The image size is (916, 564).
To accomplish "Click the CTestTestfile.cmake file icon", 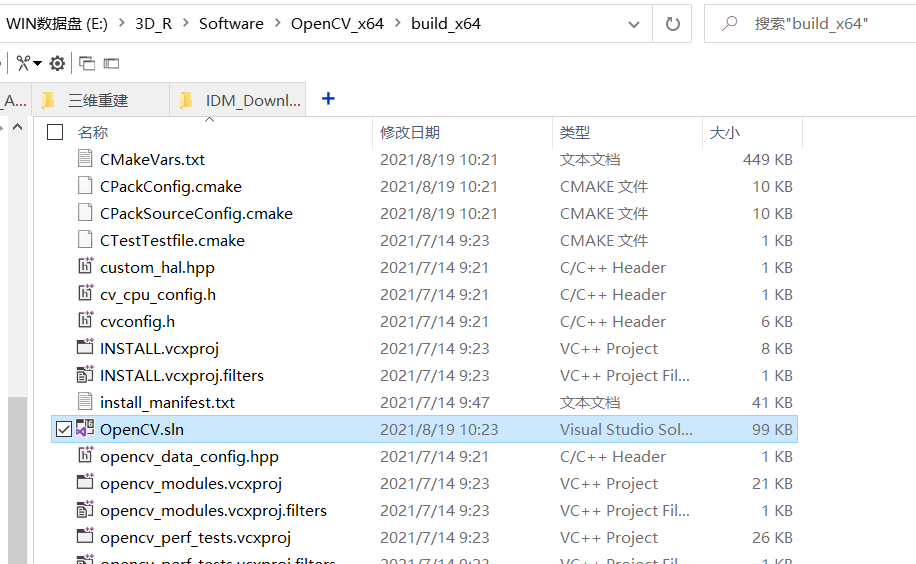I will 85,239.
